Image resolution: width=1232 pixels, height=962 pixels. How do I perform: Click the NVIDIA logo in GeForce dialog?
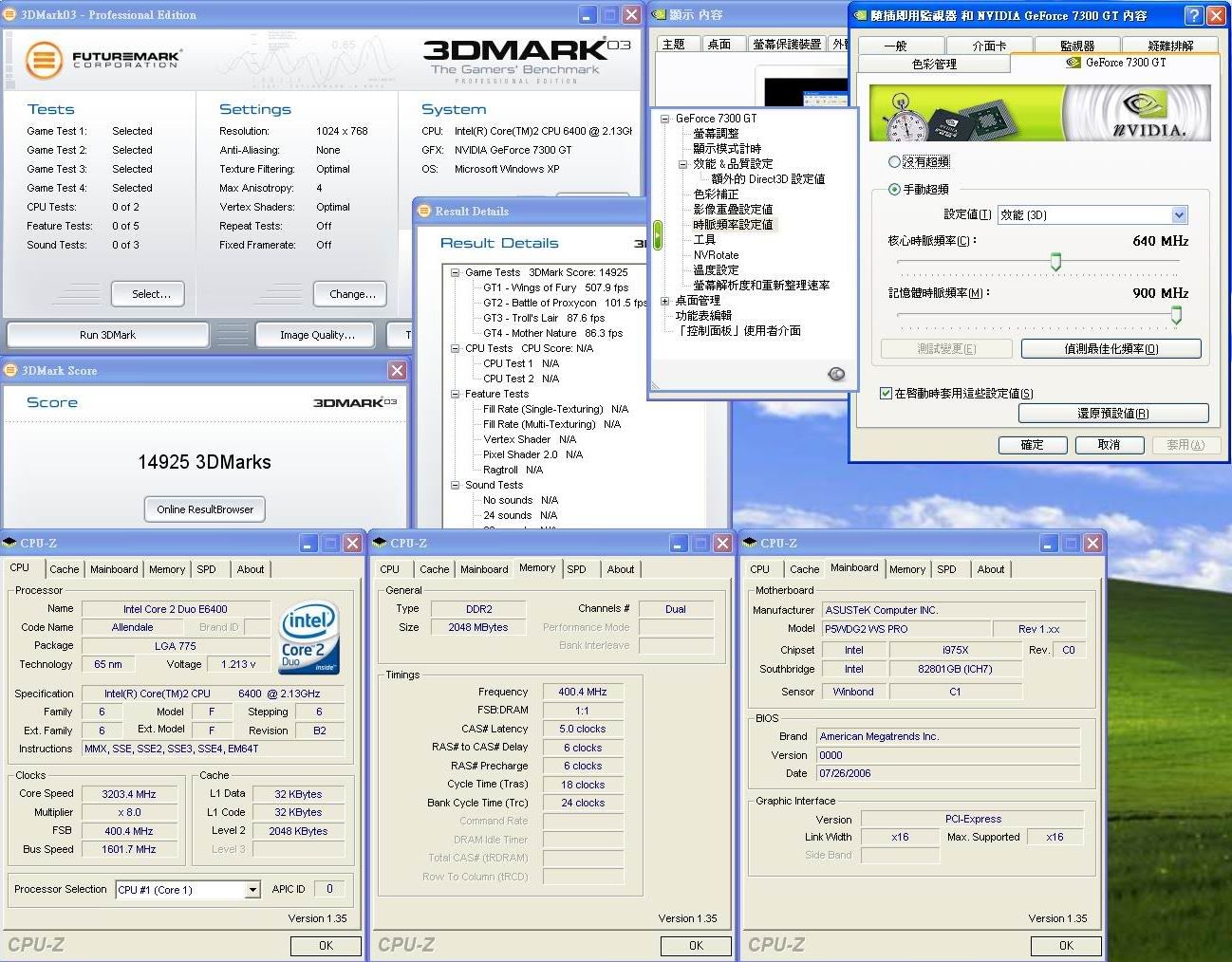1148,113
